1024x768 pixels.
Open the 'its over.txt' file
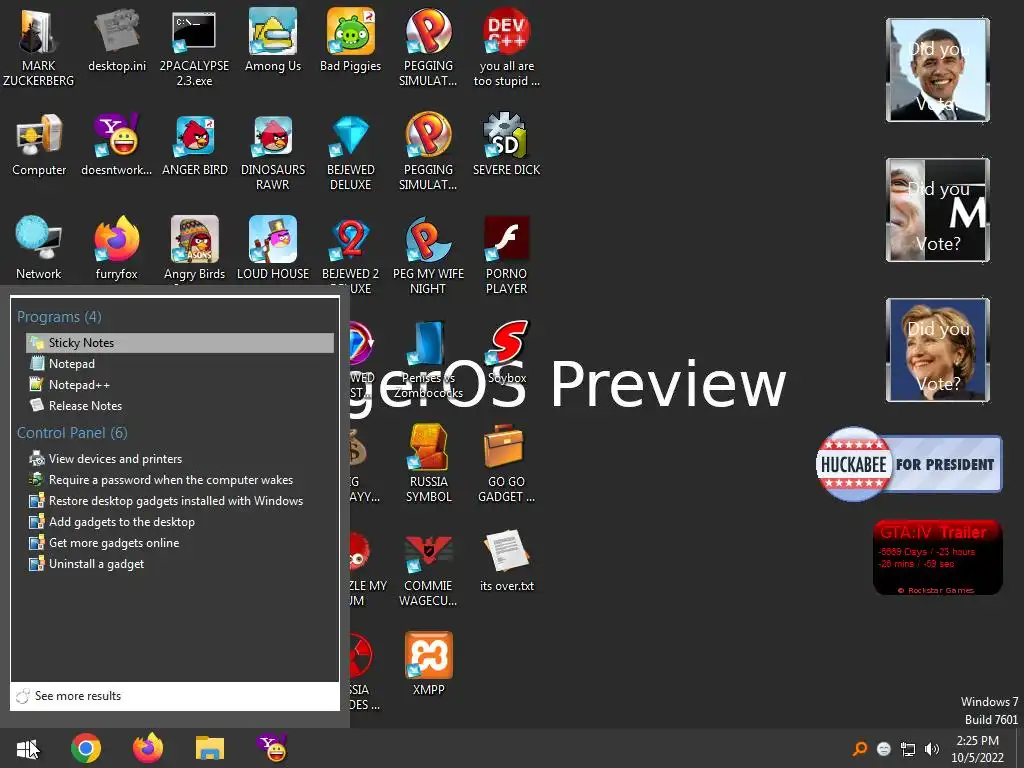507,562
